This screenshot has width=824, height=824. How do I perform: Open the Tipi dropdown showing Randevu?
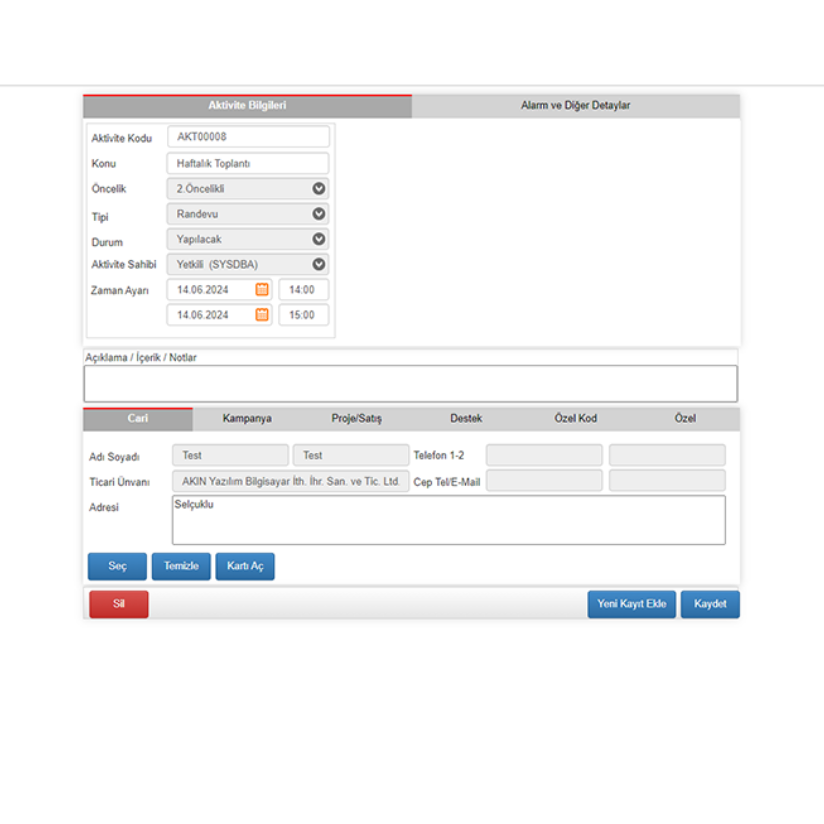pyautogui.click(x=318, y=213)
